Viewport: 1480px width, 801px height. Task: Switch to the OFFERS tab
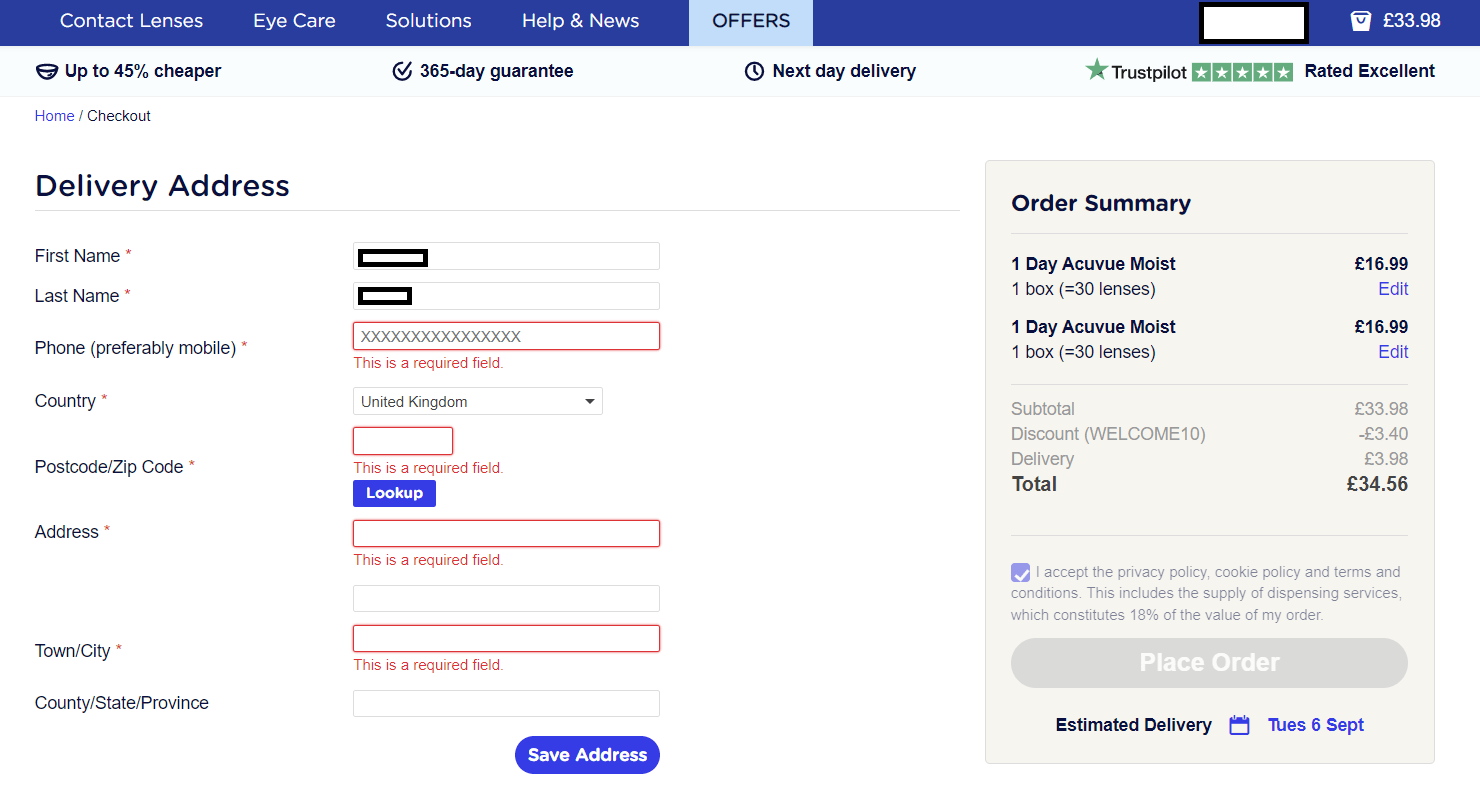pyautogui.click(x=750, y=21)
